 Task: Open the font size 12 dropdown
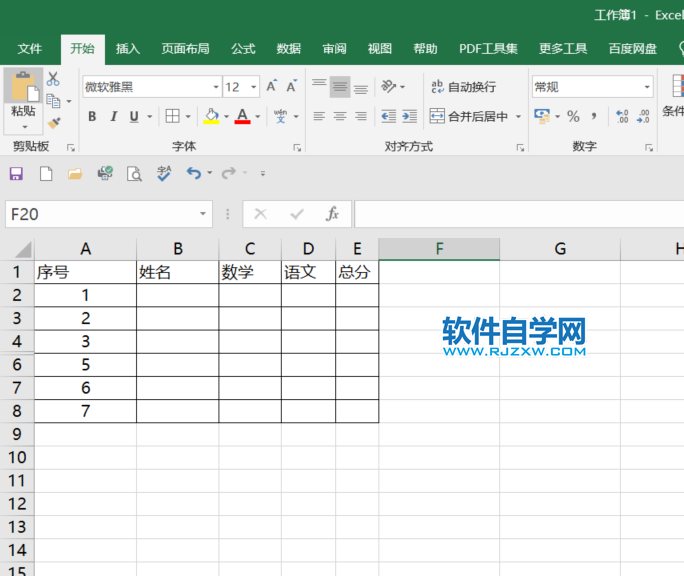(x=253, y=87)
